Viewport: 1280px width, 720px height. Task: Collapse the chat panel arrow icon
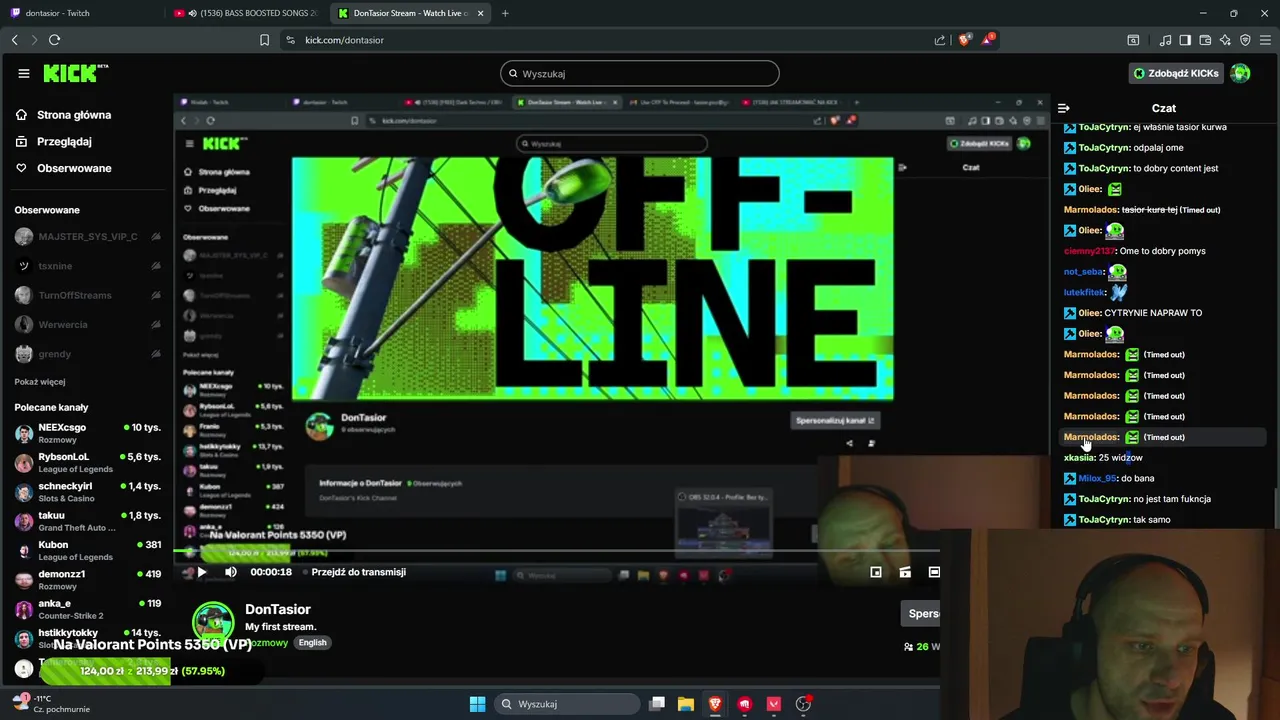click(x=1064, y=108)
